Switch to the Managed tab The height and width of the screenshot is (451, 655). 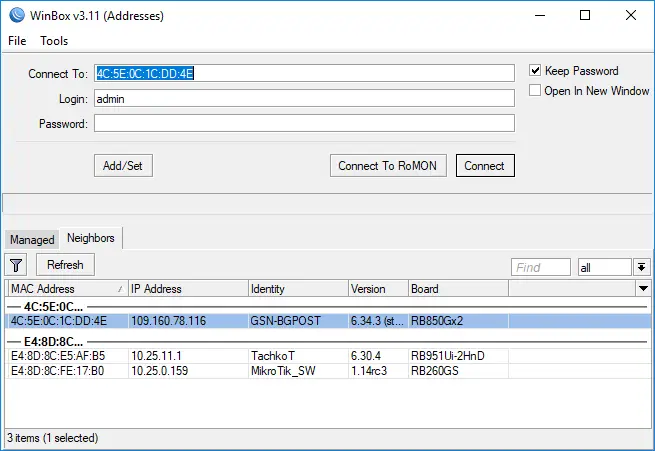(x=32, y=240)
